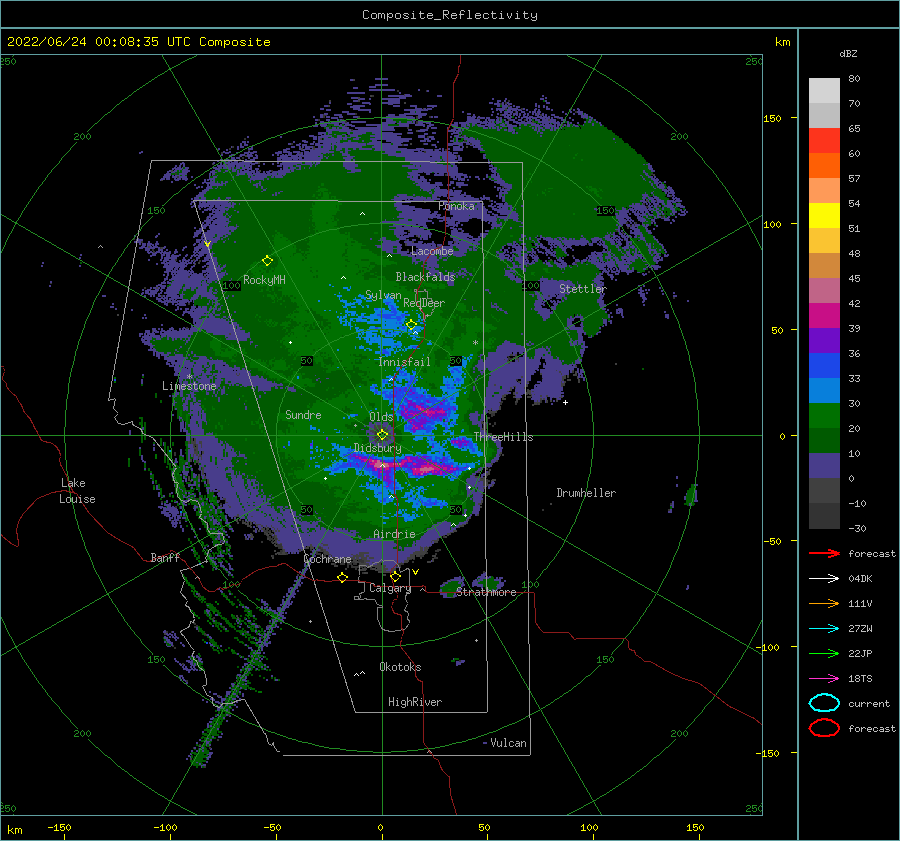Viewport: 900px width, 841px height.
Task: Click the Lacombe city label
Action: coord(432,251)
